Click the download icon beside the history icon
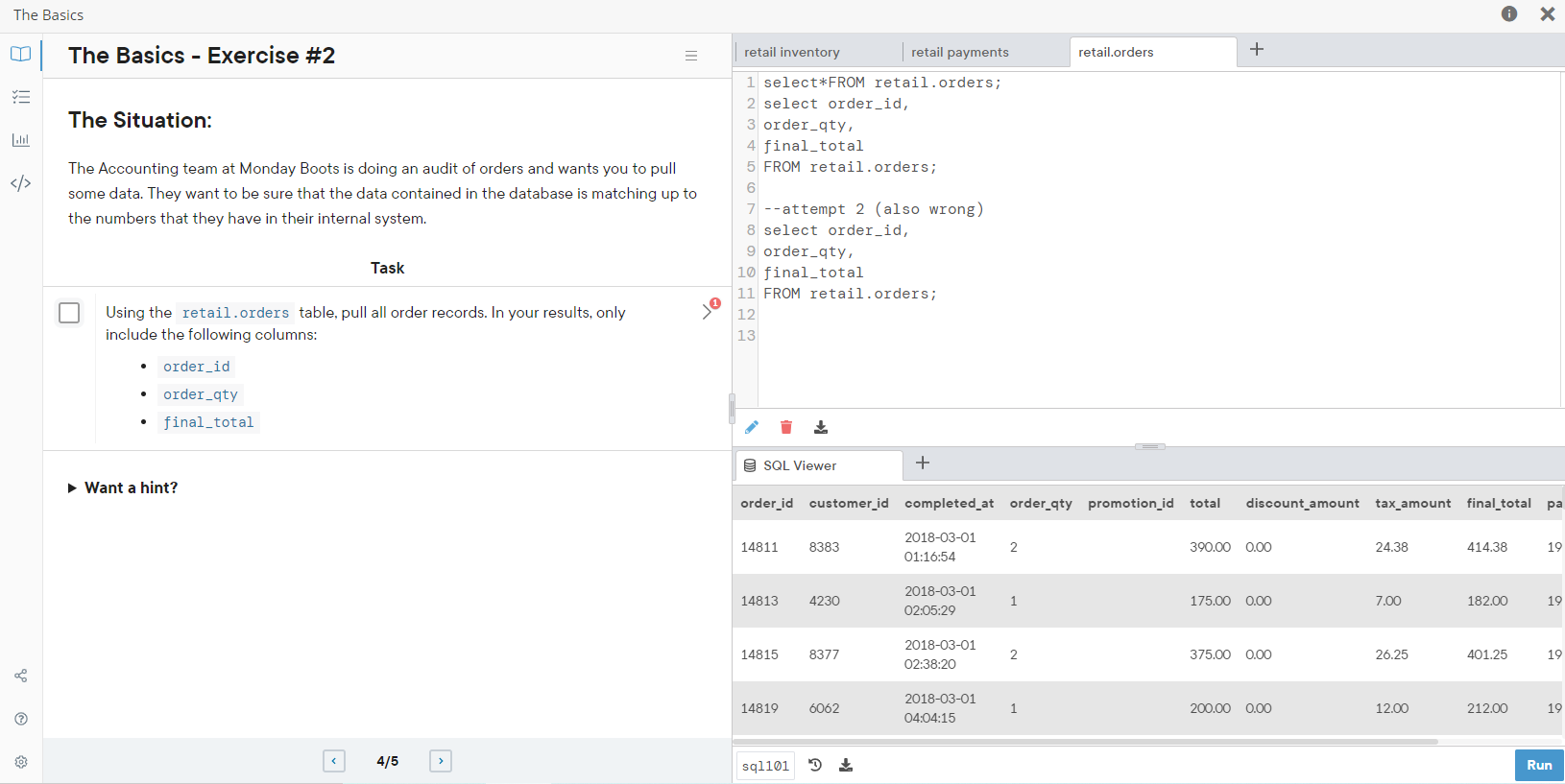This screenshot has width=1565, height=784. click(846, 765)
